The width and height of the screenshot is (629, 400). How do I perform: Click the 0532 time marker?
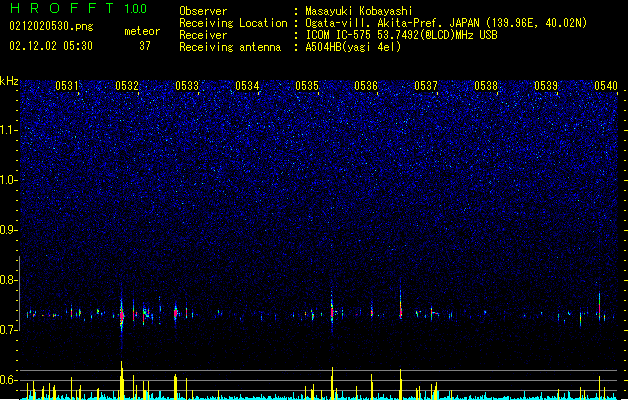(x=127, y=86)
